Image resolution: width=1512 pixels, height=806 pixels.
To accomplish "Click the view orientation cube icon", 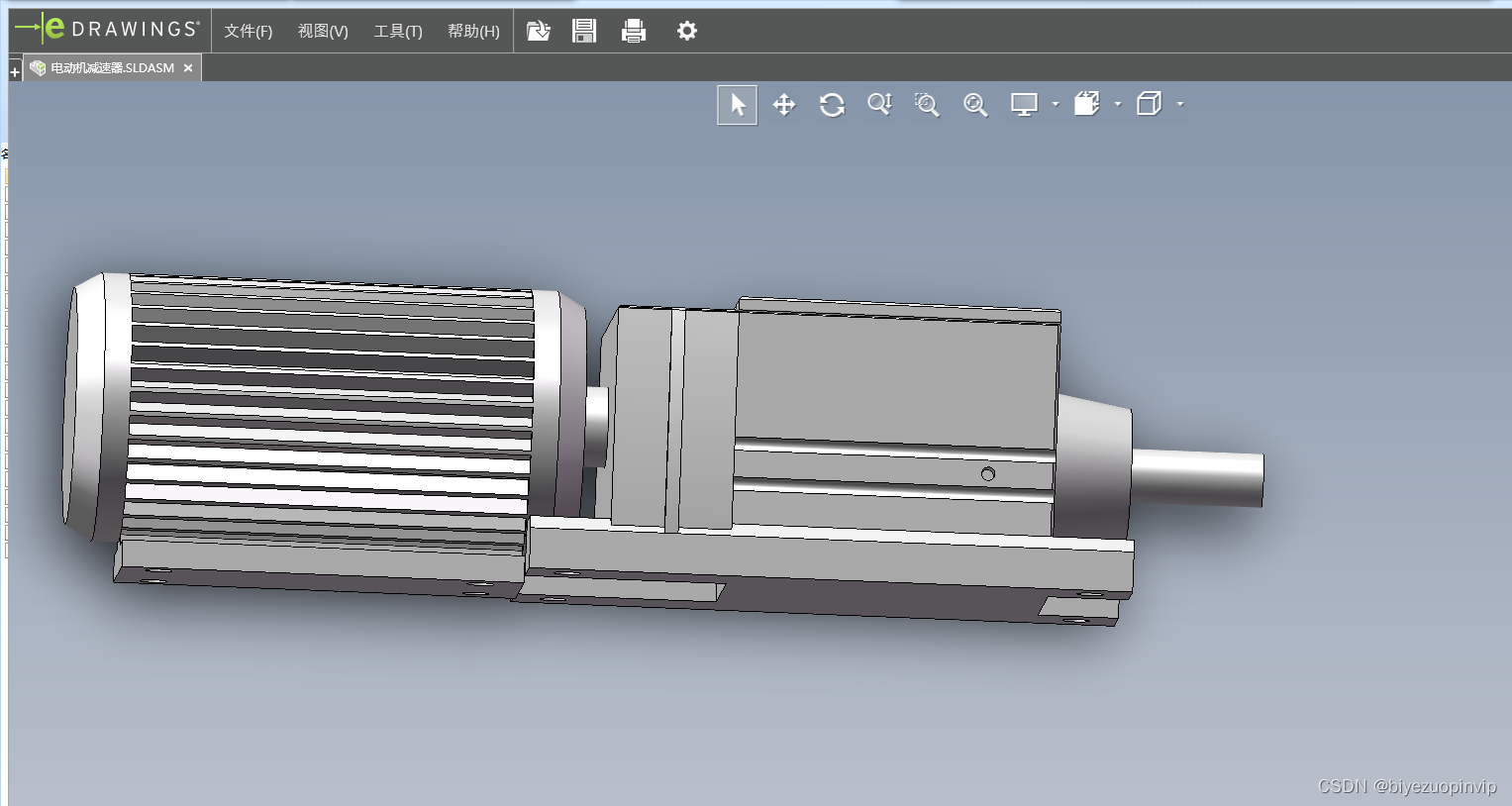I will (1149, 104).
